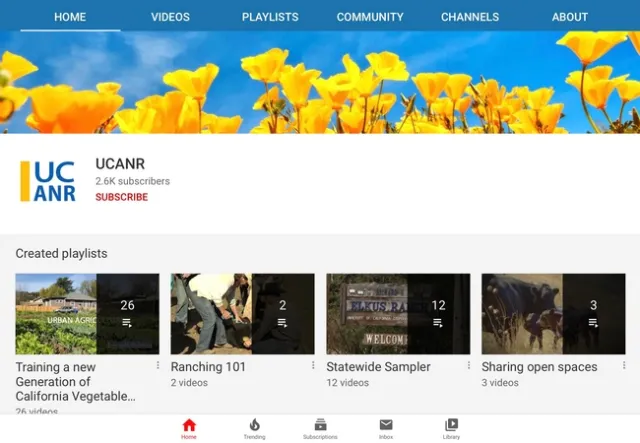
Task: Click playlist queue icon on Statewide Sampler
Action: [438, 323]
